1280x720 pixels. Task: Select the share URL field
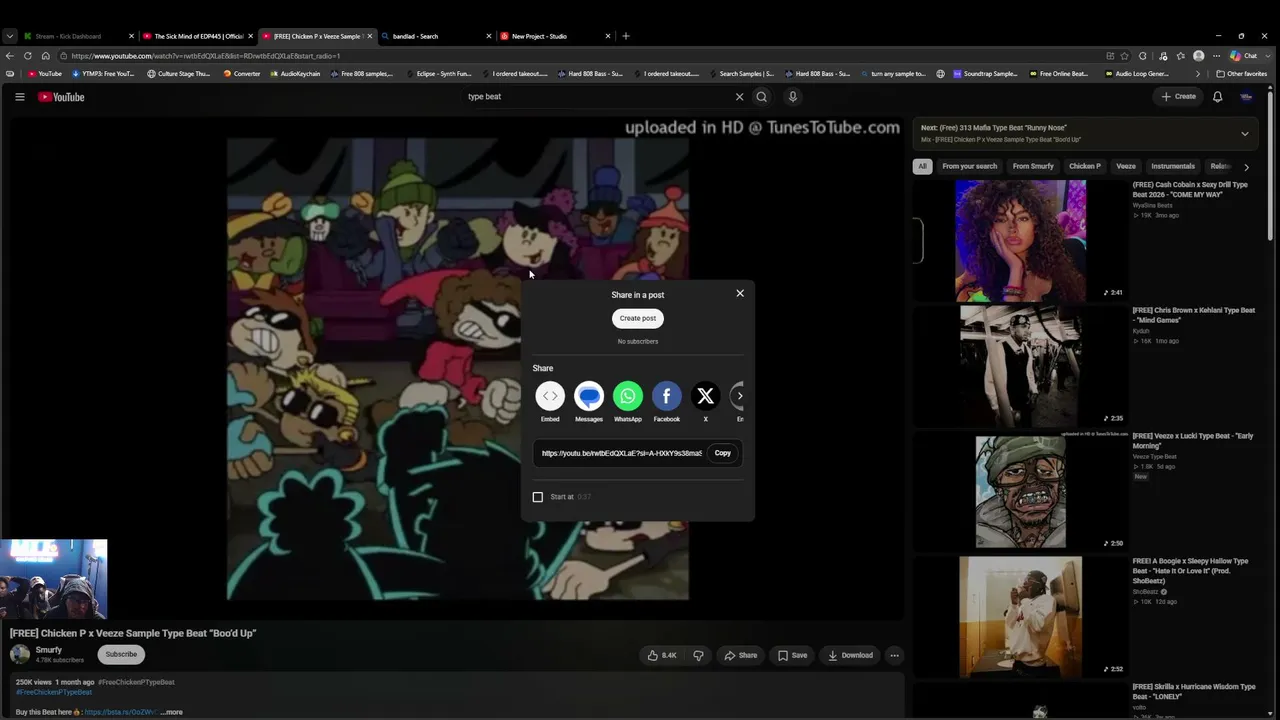pyautogui.click(x=622, y=453)
